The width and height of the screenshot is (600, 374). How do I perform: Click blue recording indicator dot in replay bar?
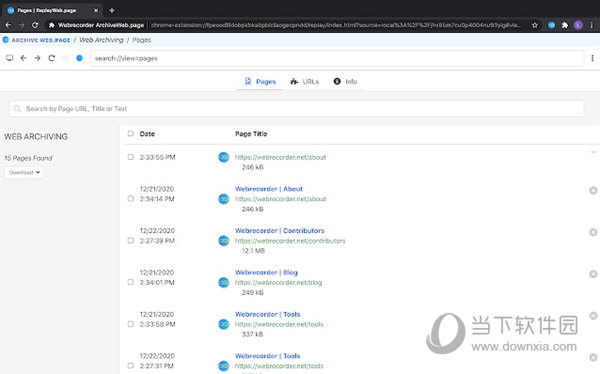pos(79,58)
